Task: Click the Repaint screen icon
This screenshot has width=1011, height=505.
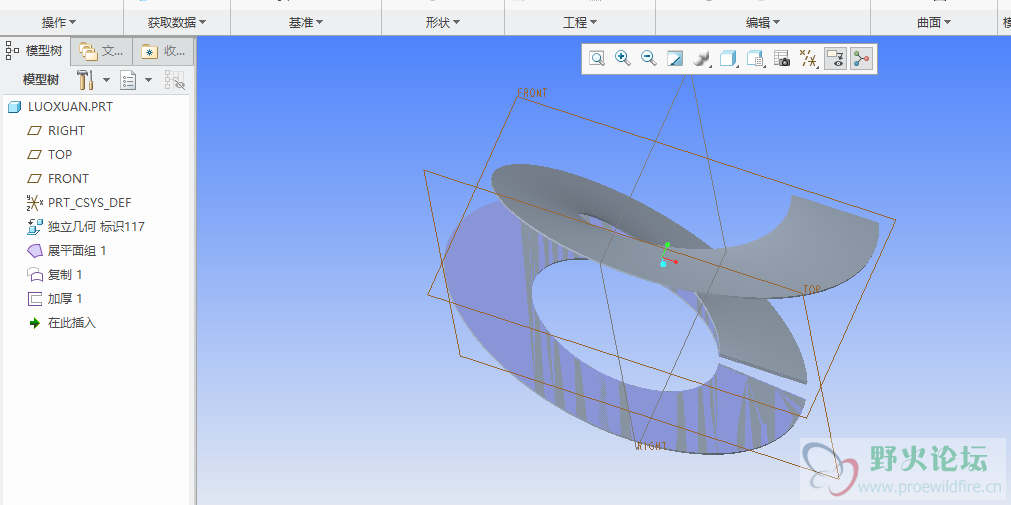Action: tap(675, 59)
